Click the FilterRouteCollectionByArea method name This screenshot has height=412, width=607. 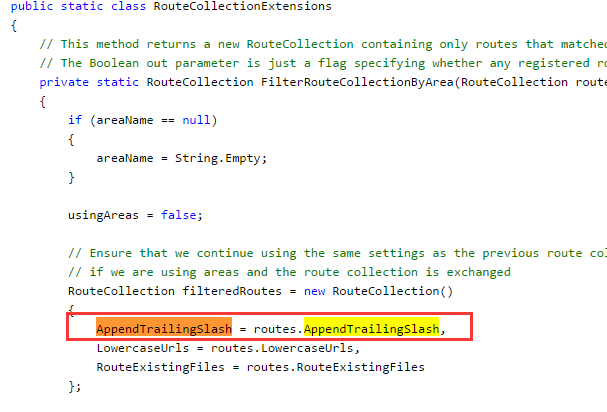click(x=357, y=82)
